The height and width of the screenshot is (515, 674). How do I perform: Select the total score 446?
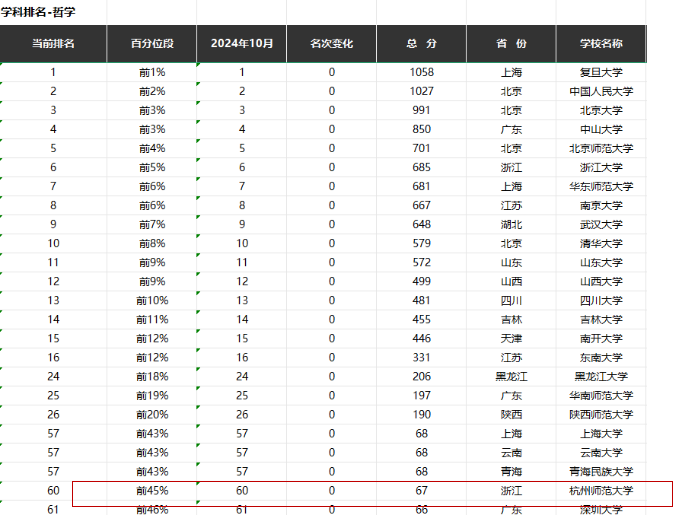click(421, 338)
